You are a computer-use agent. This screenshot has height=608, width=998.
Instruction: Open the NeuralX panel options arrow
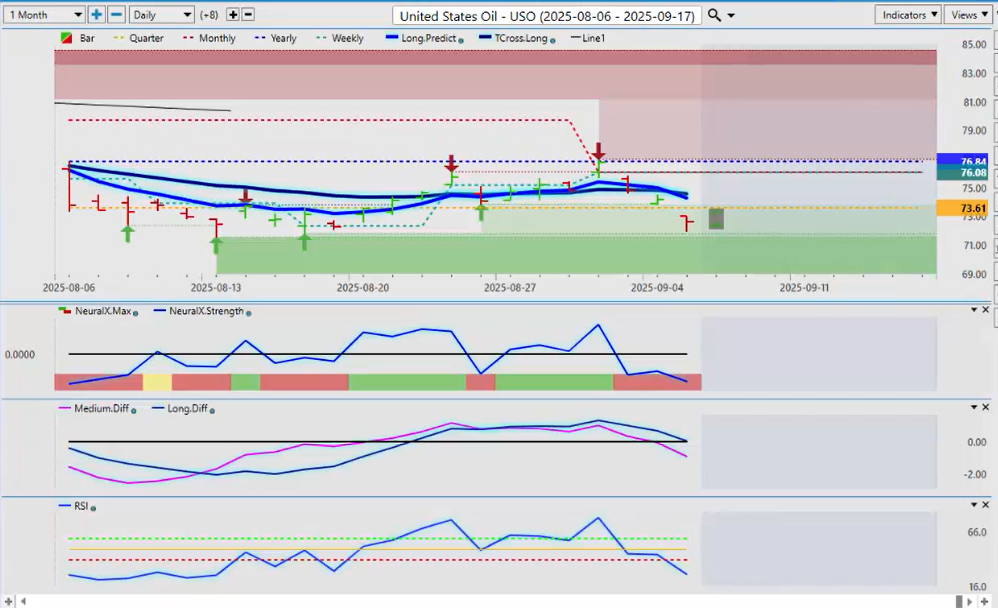coord(973,310)
